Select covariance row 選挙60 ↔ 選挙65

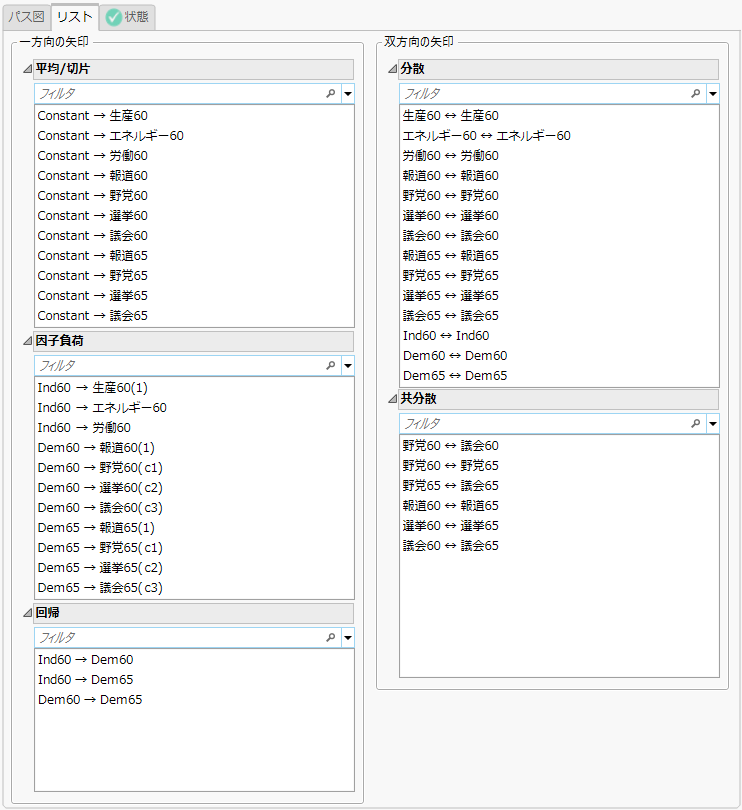[559, 526]
